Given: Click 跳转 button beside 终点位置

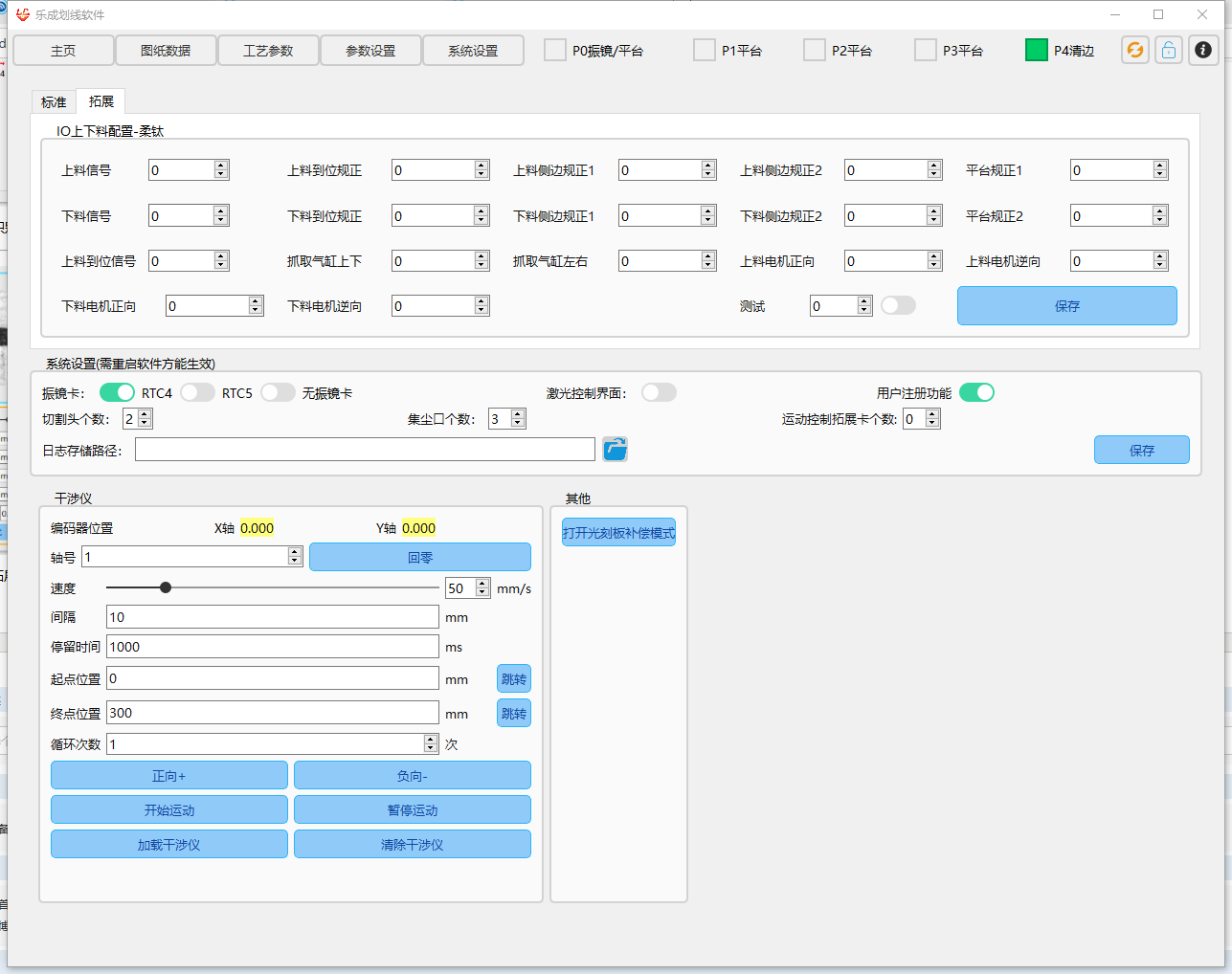Looking at the screenshot, I should point(514,714).
